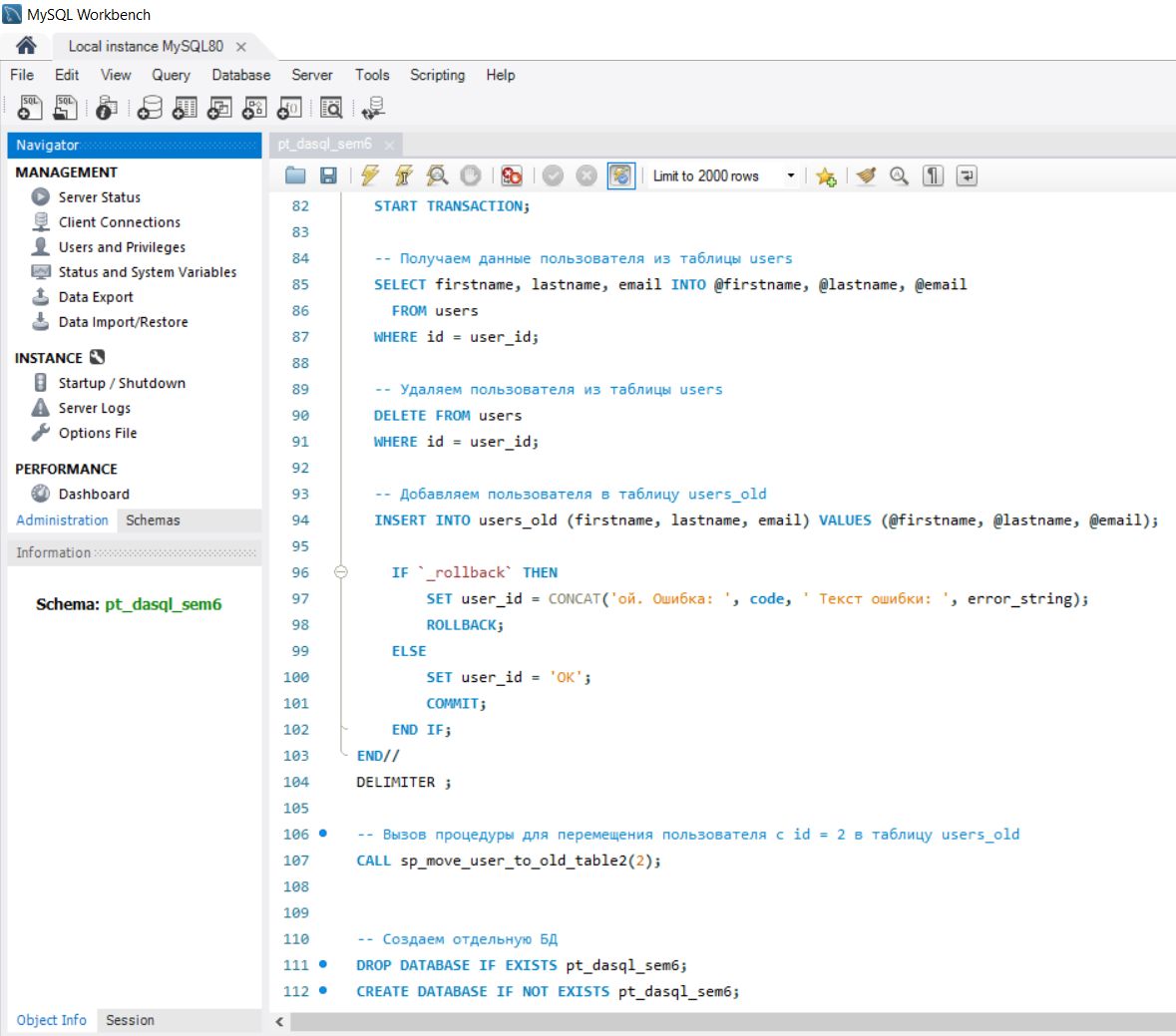
Task: Open Server Logs
Action: point(95,408)
